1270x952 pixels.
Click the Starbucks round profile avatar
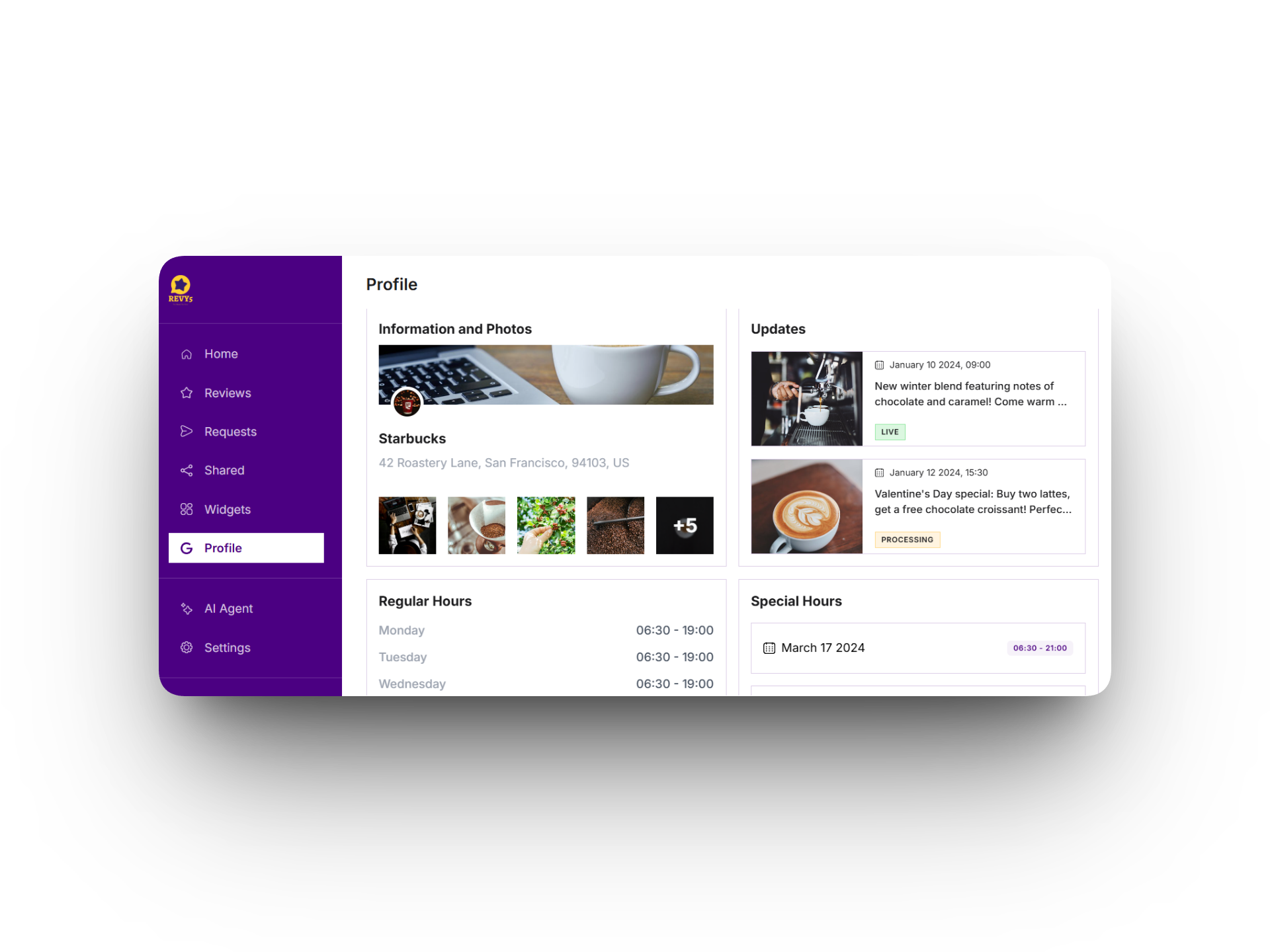(x=407, y=403)
